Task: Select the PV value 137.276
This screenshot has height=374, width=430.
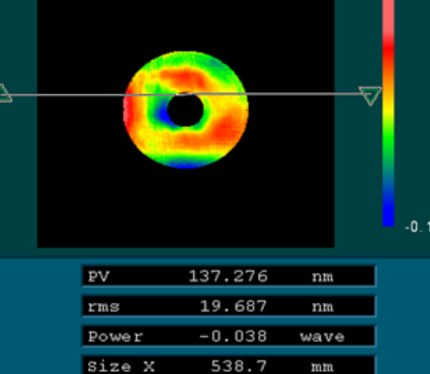Action: point(228,276)
